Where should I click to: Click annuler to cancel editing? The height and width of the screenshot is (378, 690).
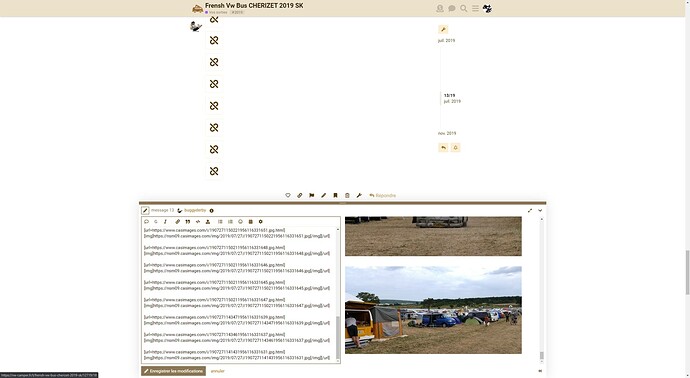217,371
